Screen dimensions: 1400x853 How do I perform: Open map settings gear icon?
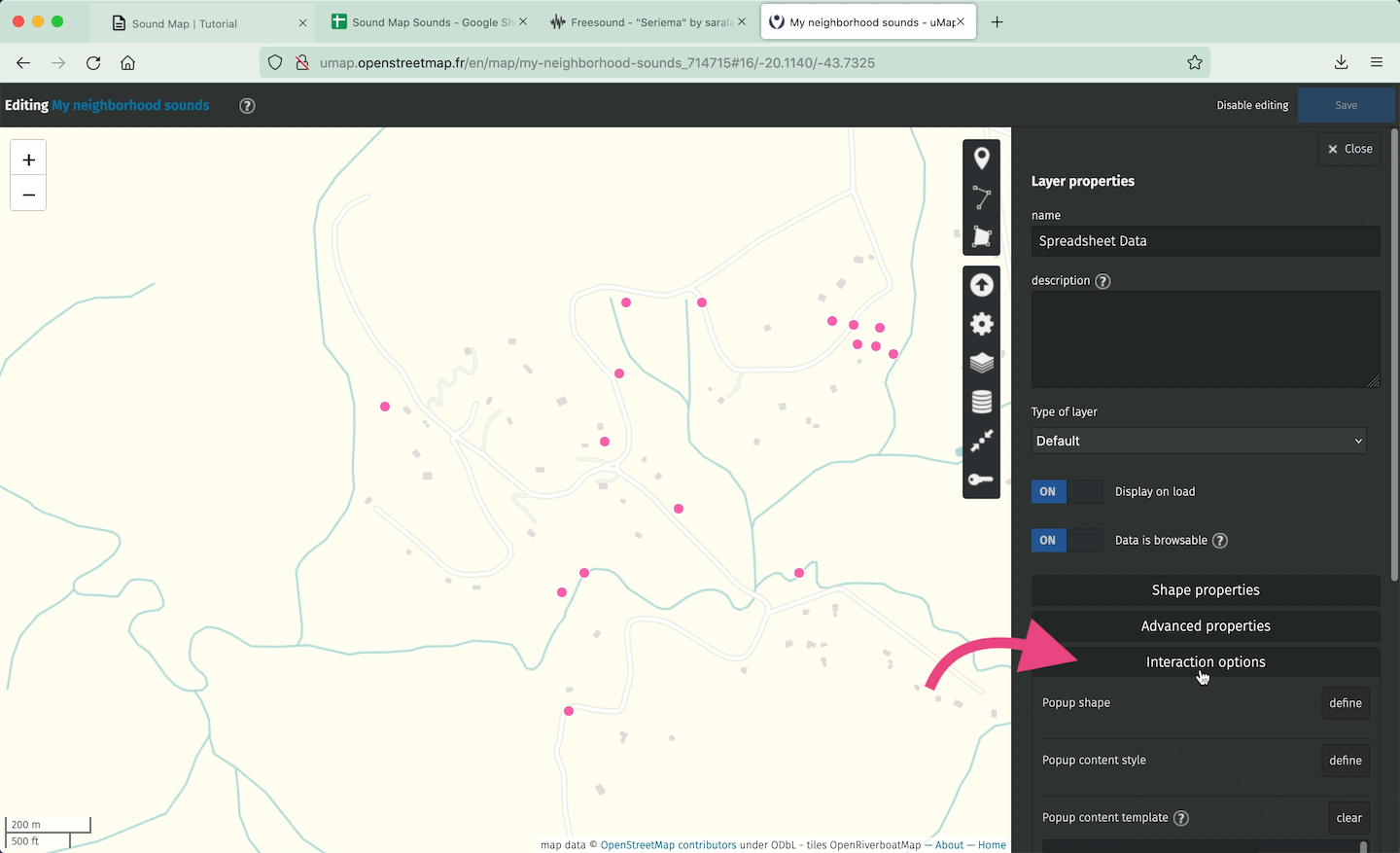click(x=981, y=324)
